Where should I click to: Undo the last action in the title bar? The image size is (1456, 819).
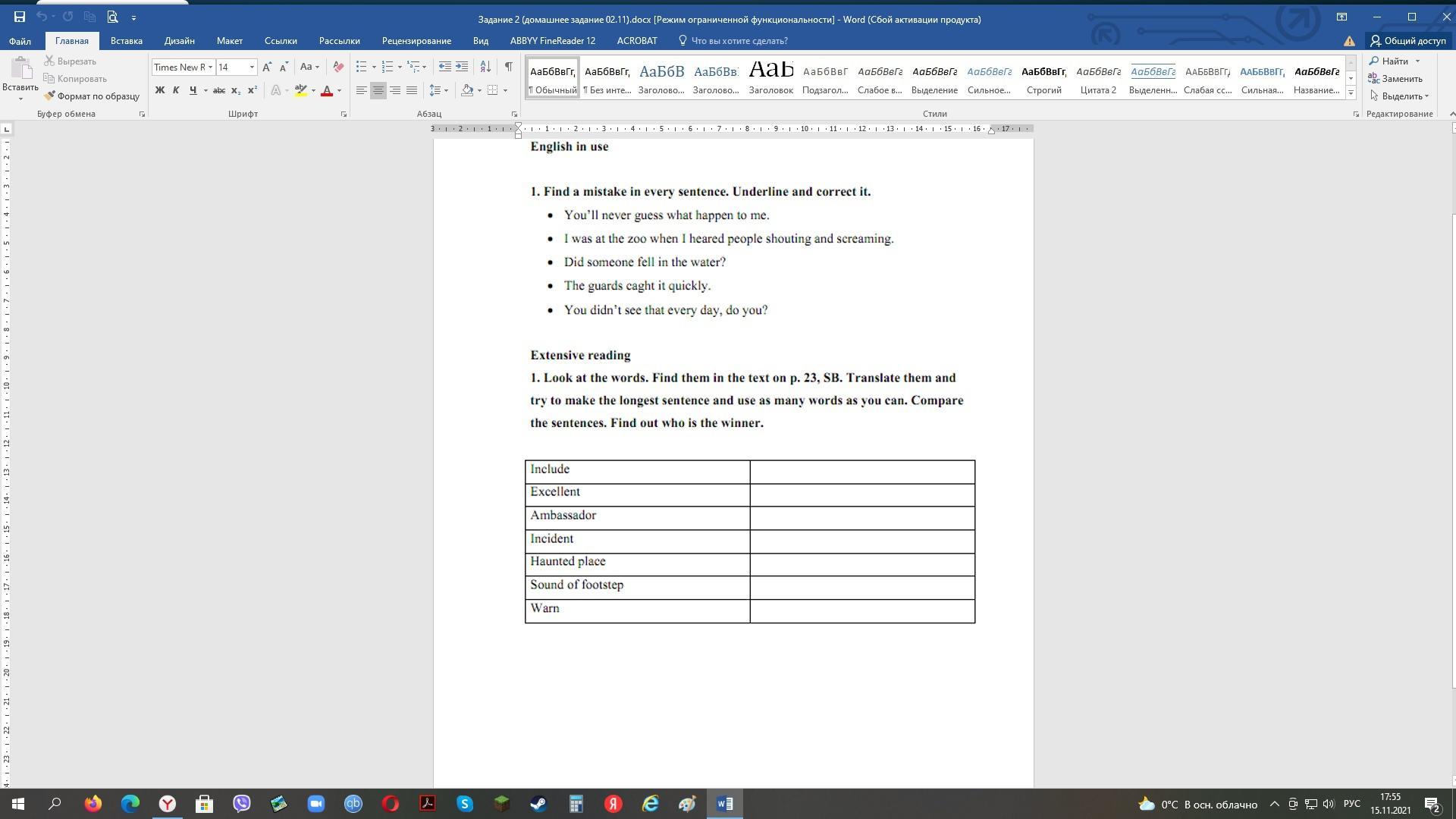click(x=42, y=17)
